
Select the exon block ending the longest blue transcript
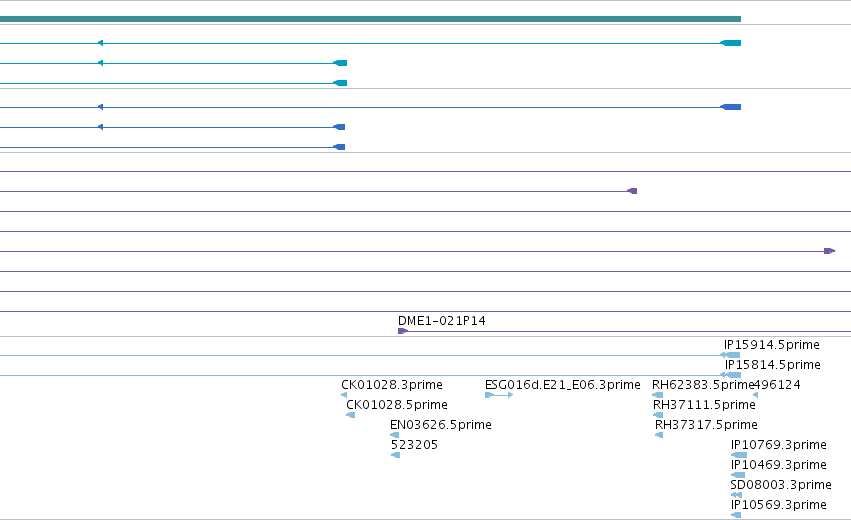click(x=731, y=107)
